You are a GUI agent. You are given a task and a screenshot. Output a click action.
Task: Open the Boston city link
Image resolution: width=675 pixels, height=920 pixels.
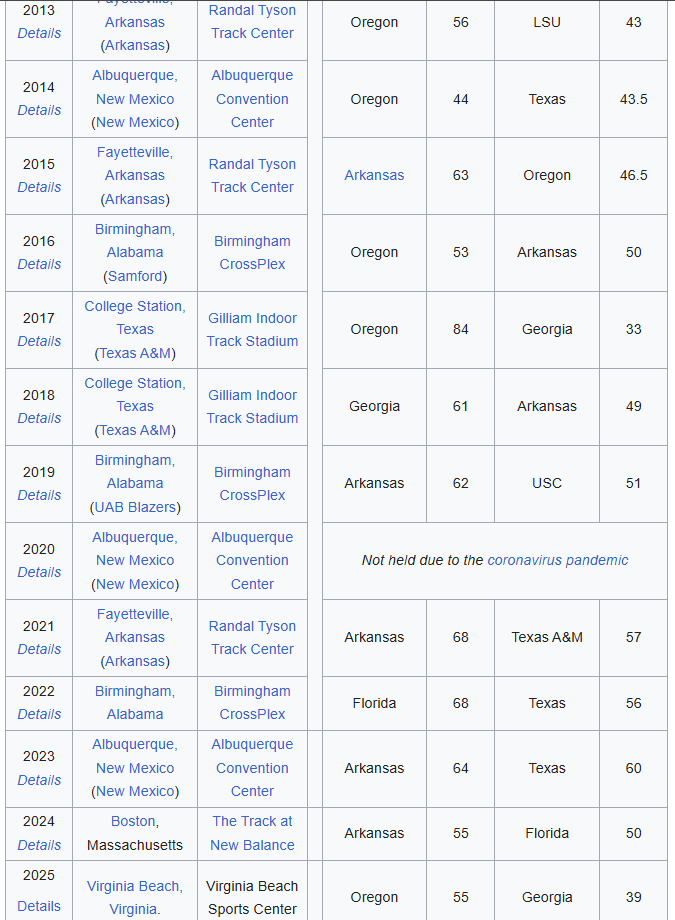pyautogui.click(x=133, y=821)
